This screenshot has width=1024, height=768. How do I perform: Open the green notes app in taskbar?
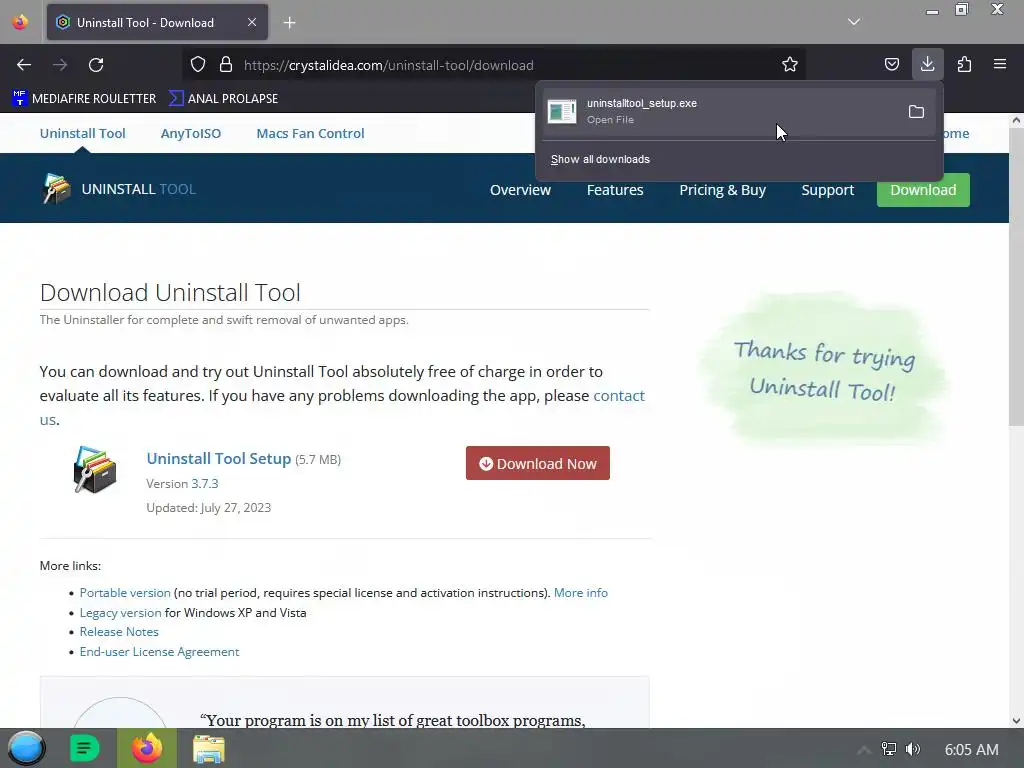coord(84,748)
